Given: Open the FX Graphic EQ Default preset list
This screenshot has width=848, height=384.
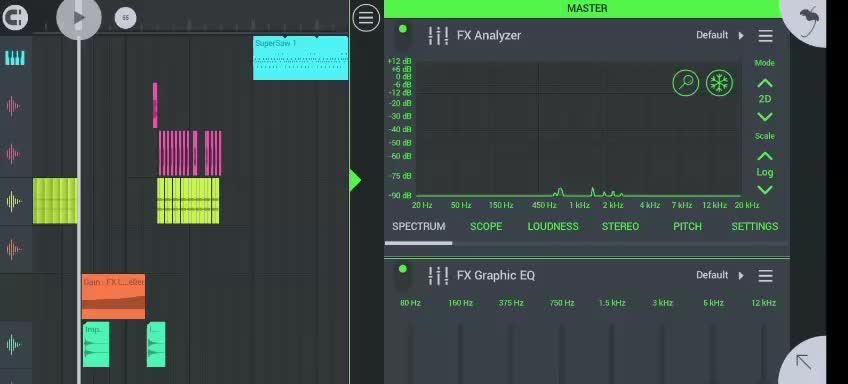Looking at the screenshot, I should click(x=720, y=275).
